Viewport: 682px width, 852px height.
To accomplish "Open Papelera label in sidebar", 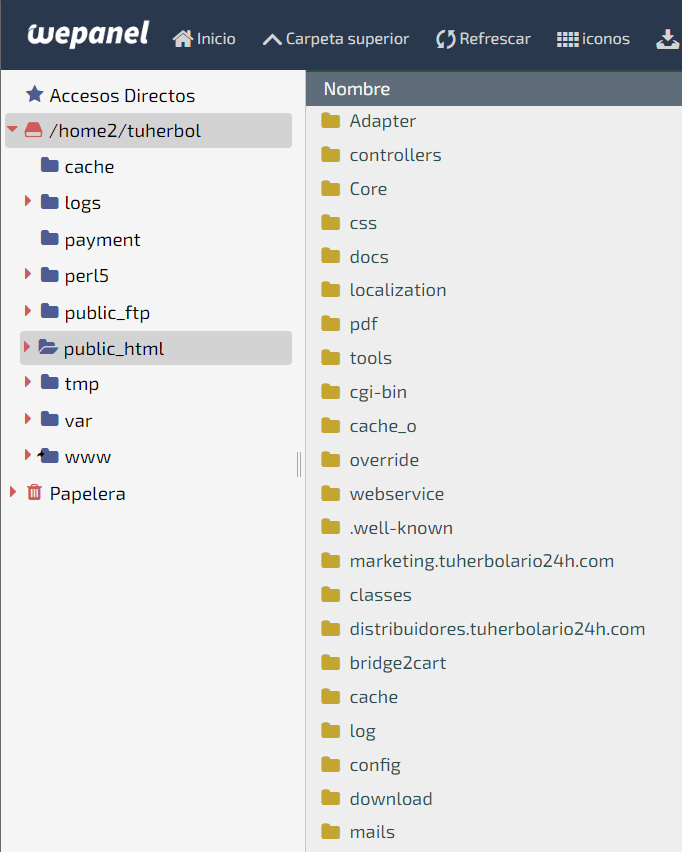I will [87, 494].
